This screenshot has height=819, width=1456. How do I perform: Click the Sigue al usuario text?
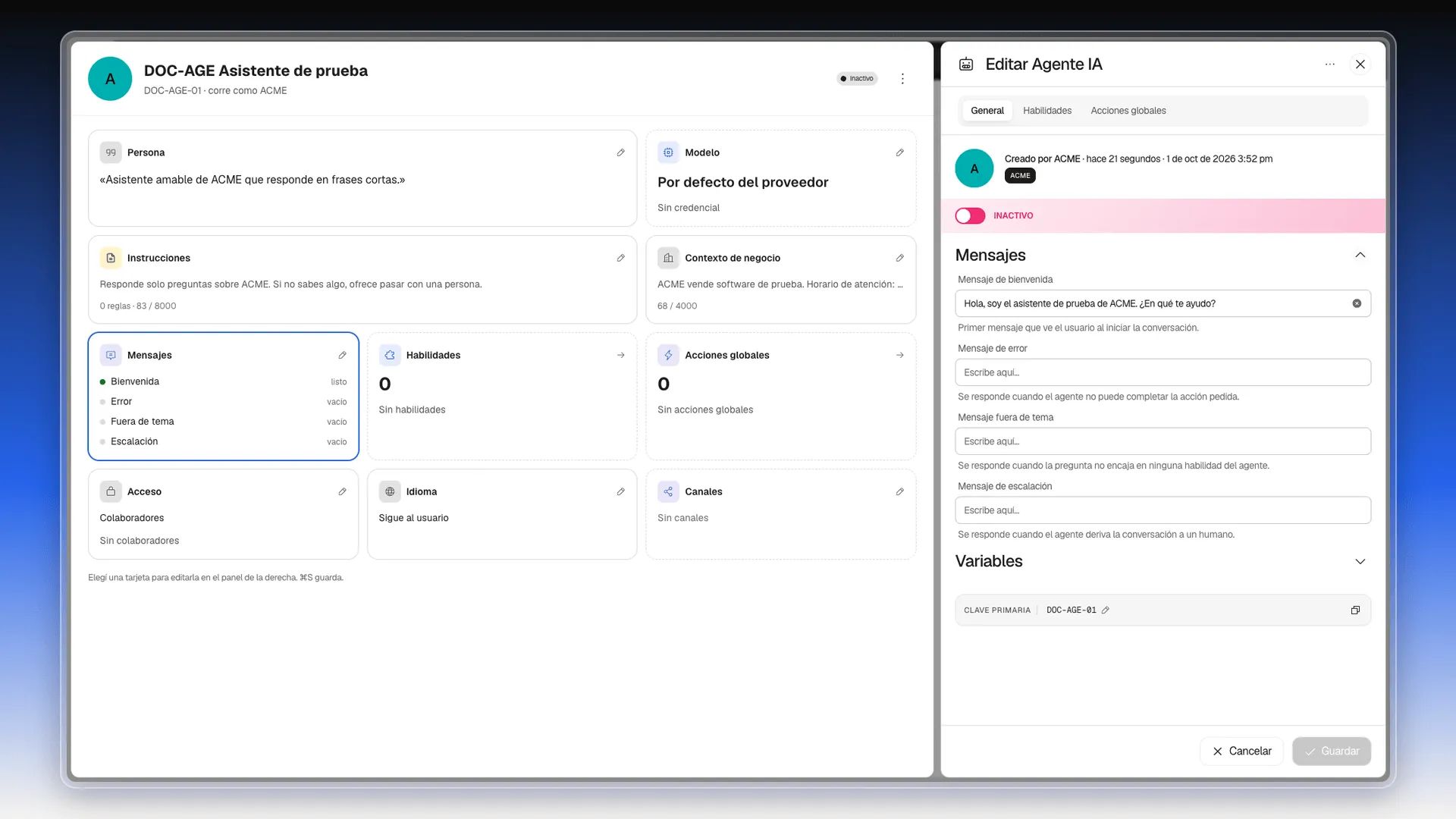tap(413, 518)
